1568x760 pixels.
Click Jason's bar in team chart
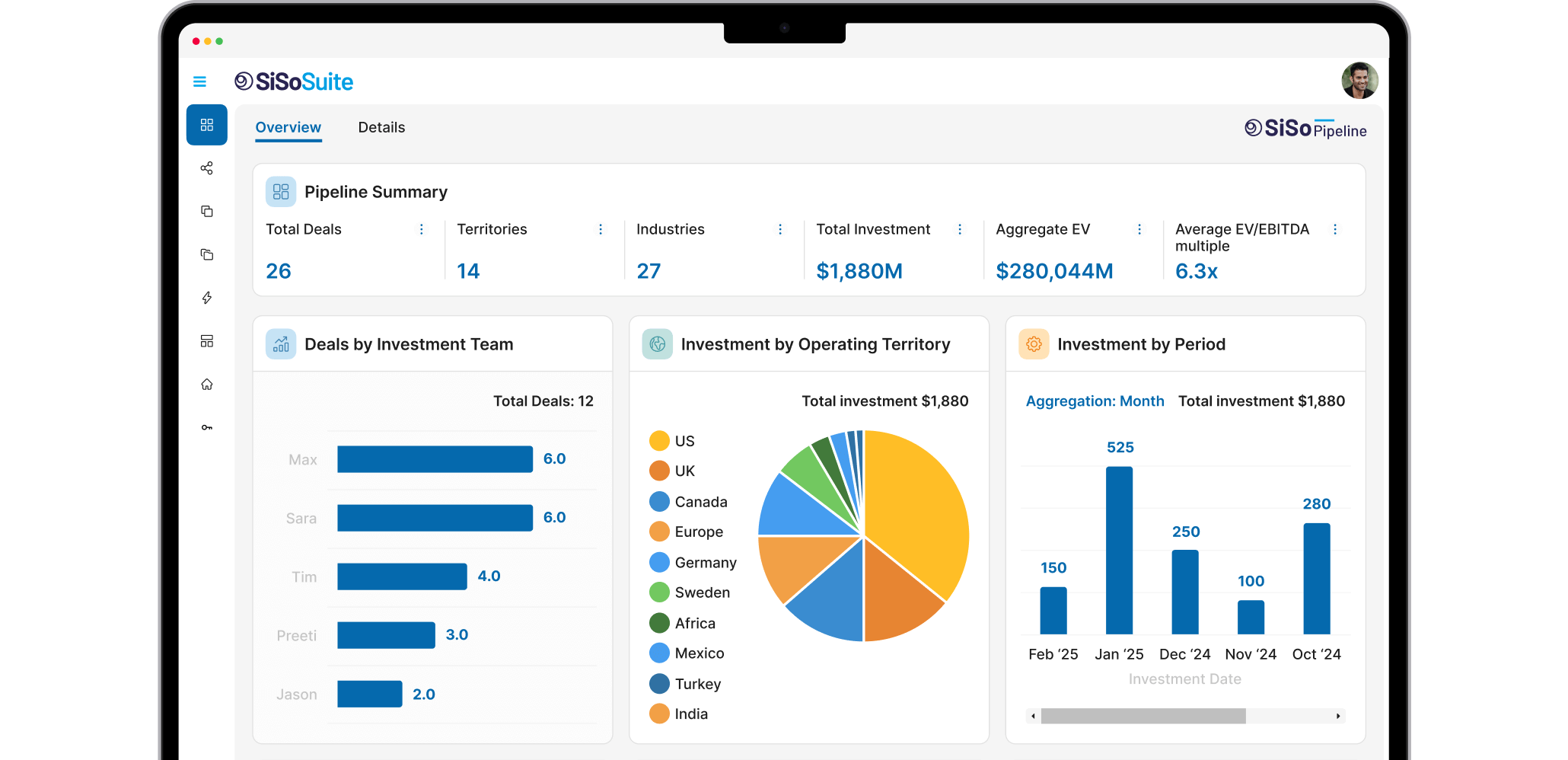pos(369,694)
